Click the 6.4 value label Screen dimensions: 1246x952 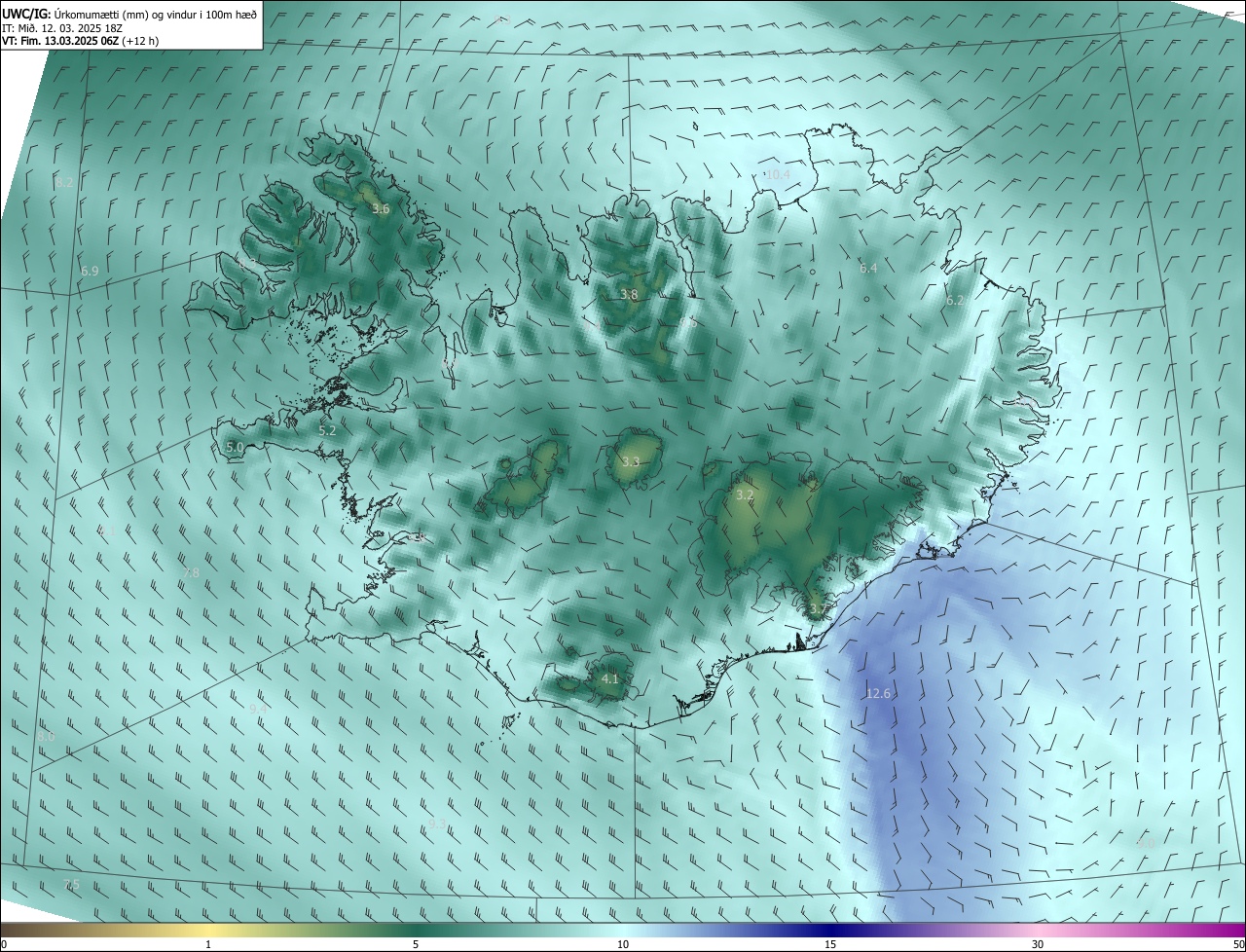pyautogui.click(x=868, y=268)
